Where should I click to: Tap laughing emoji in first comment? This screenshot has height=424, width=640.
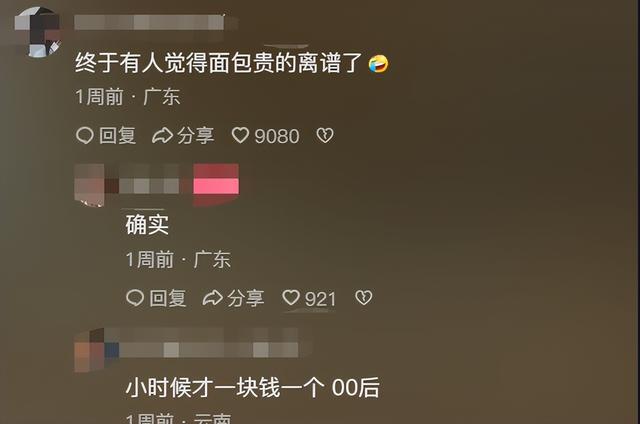(378, 64)
